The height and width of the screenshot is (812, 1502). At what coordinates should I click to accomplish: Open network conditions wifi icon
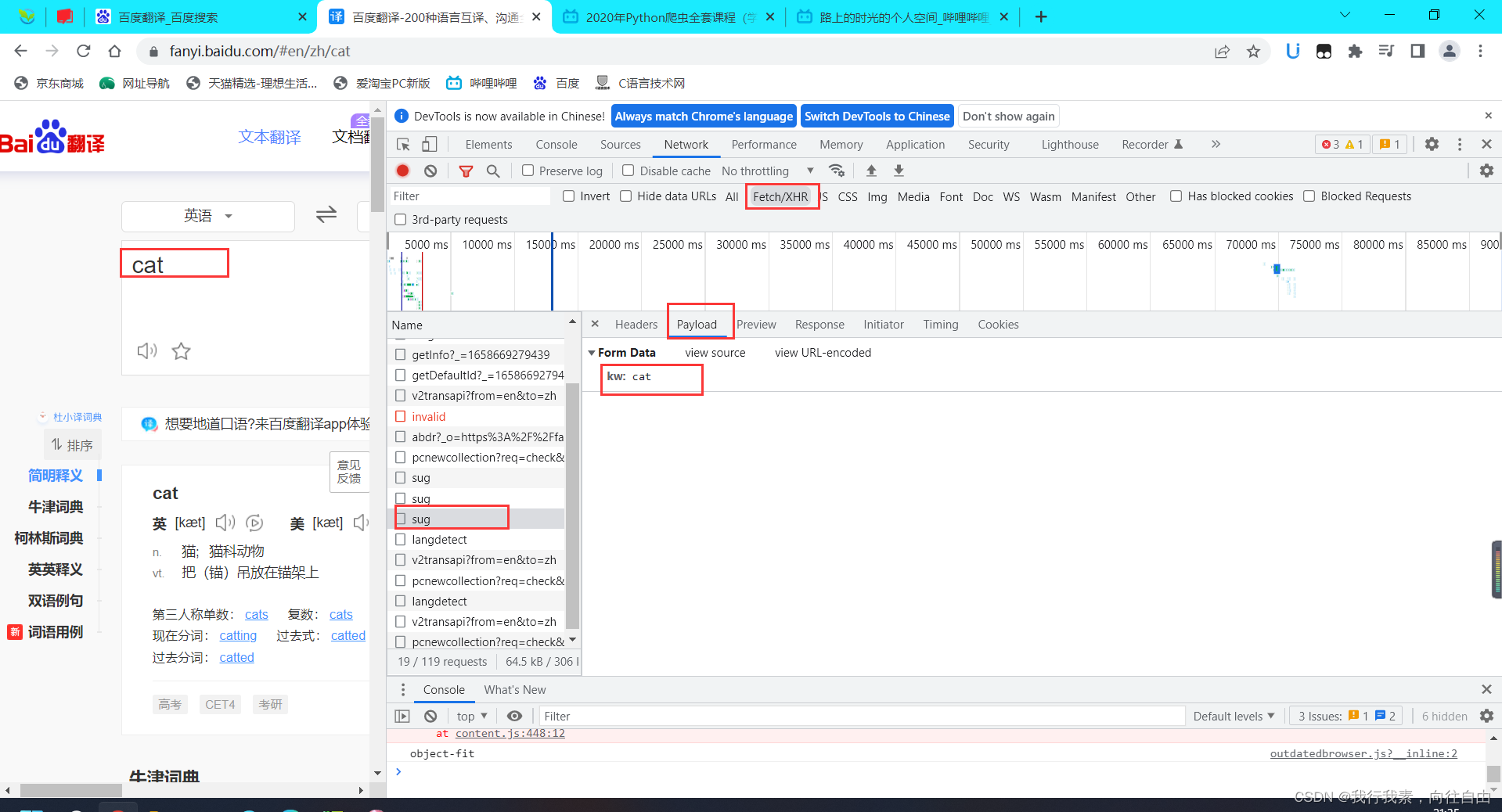tap(837, 171)
